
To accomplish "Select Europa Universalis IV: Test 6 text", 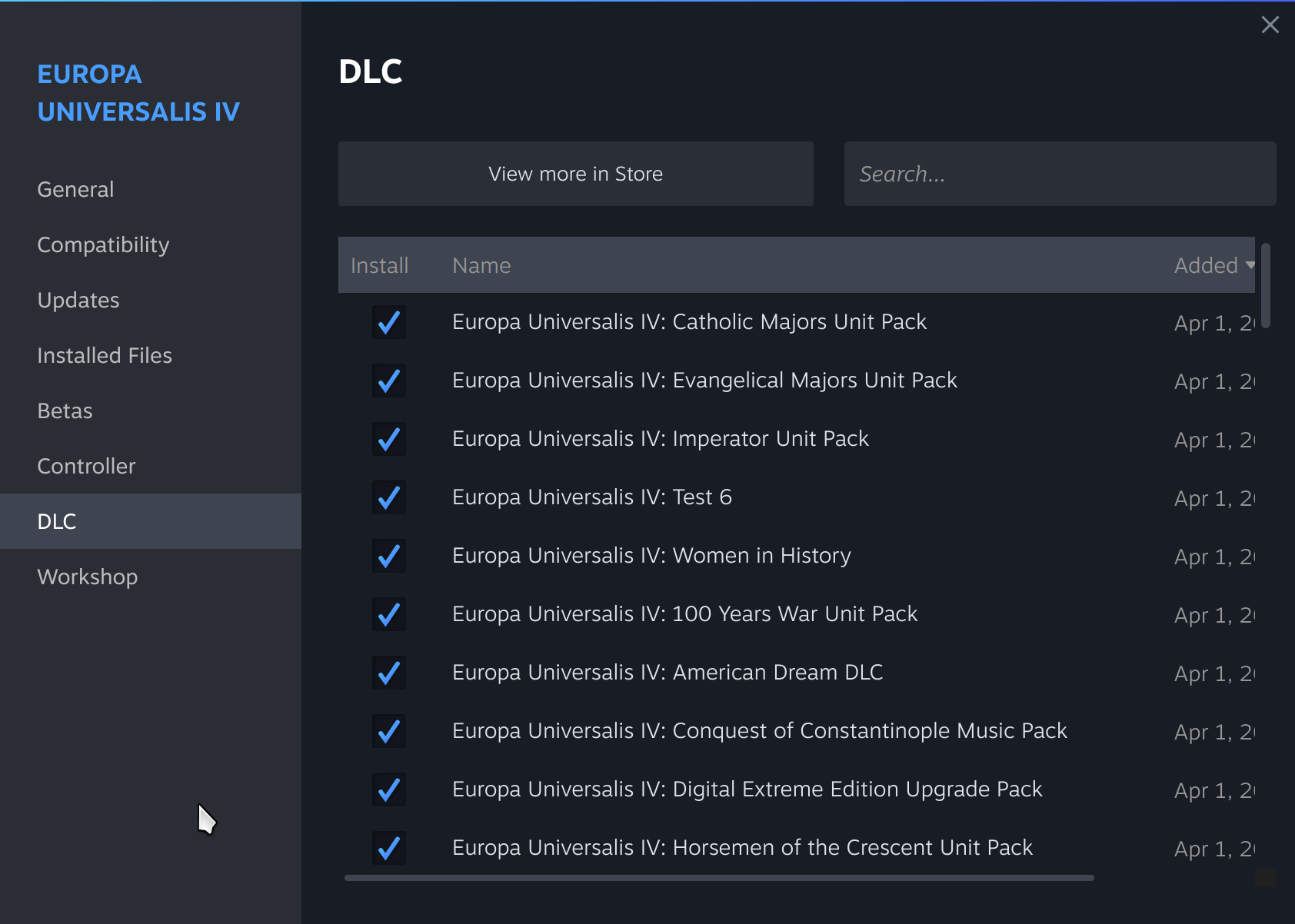I will 592,497.
